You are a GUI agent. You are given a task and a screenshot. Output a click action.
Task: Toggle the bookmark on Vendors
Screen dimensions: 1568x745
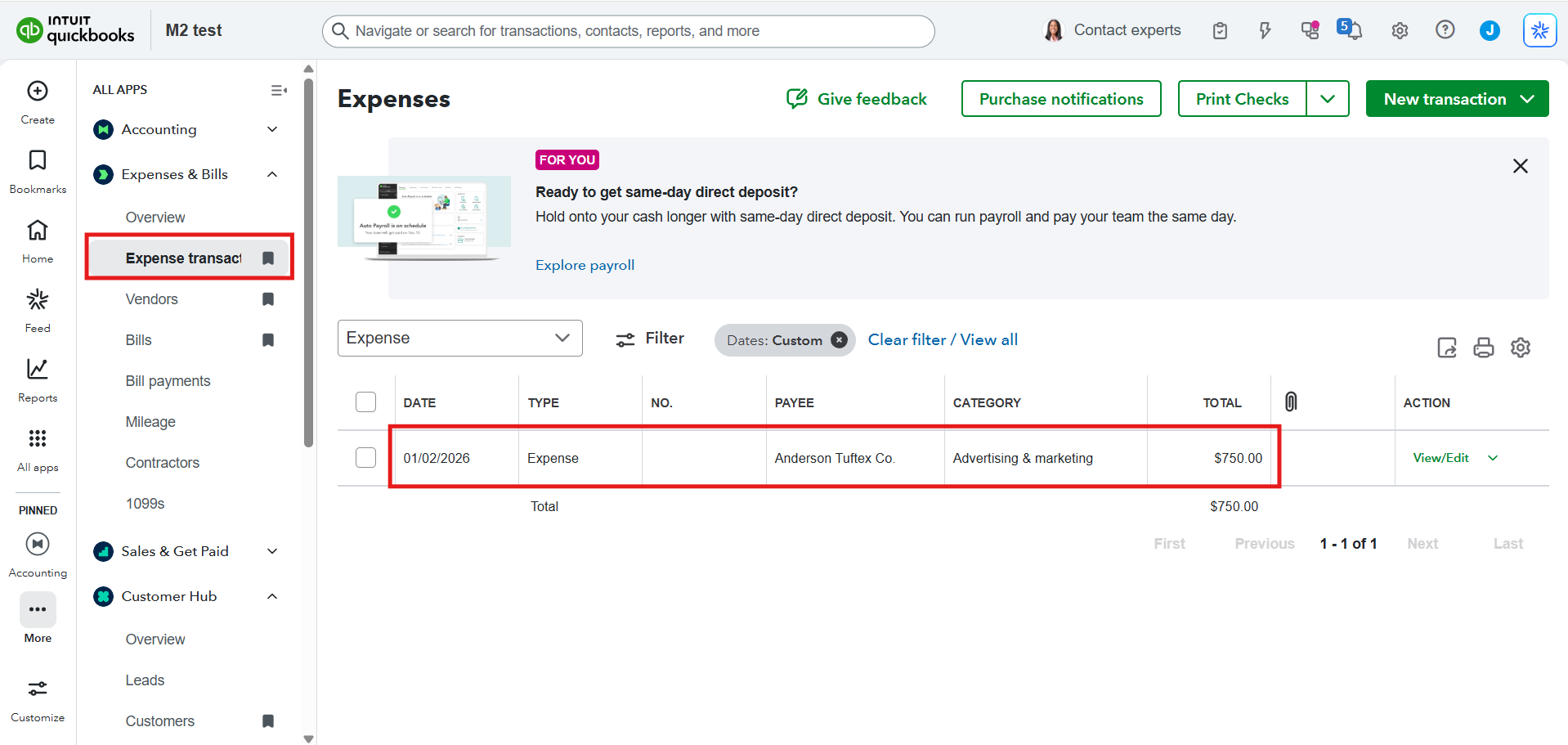tap(268, 299)
